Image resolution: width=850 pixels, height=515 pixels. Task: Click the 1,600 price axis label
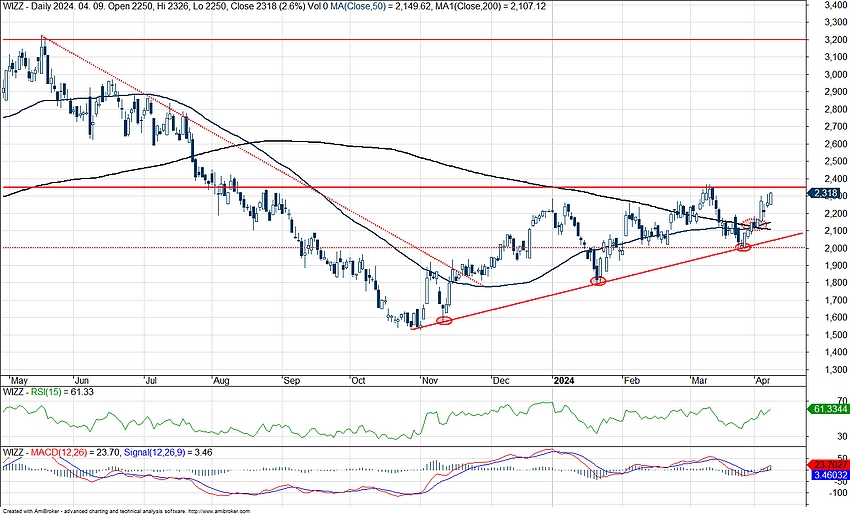click(x=835, y=317)
